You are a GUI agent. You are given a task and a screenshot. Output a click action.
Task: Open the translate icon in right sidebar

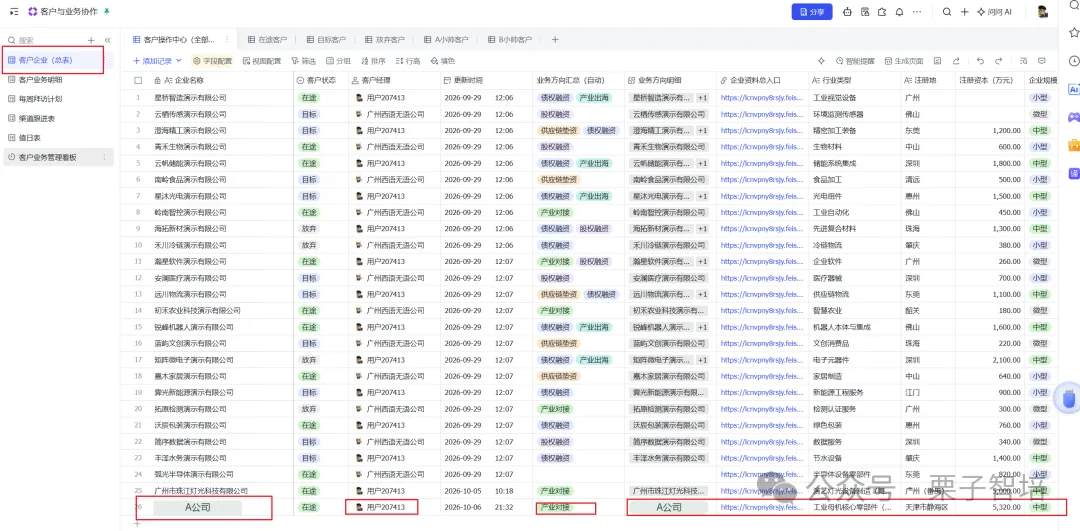point(1073,173)
